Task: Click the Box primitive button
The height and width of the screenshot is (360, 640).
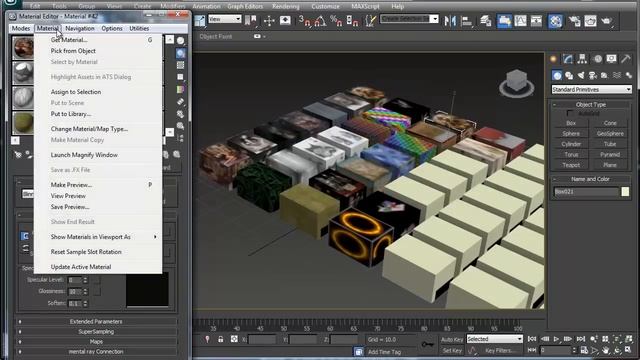Action: pyautogui.click(x=571, y=123)
